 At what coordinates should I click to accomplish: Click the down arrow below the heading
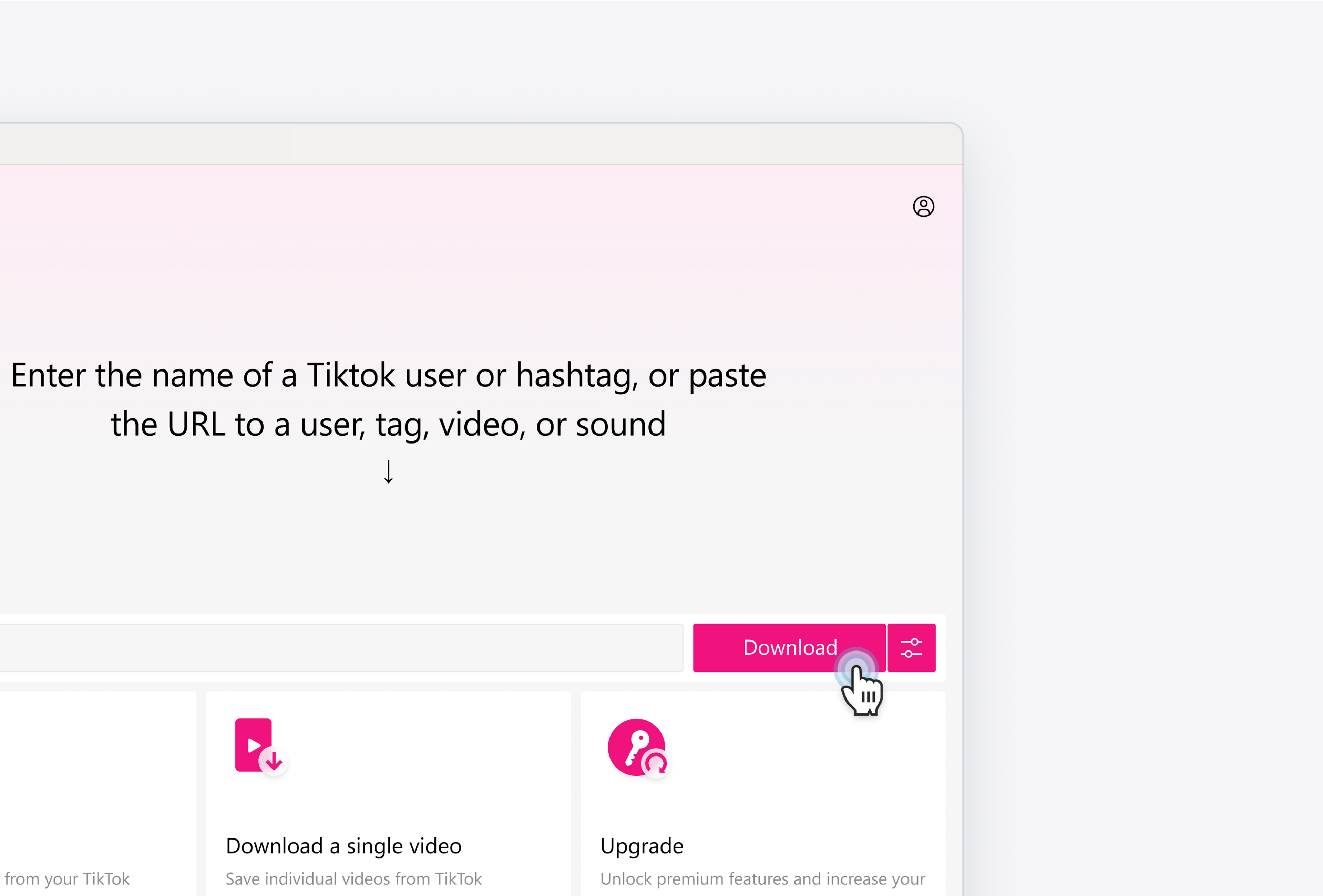tap(388, 472)
